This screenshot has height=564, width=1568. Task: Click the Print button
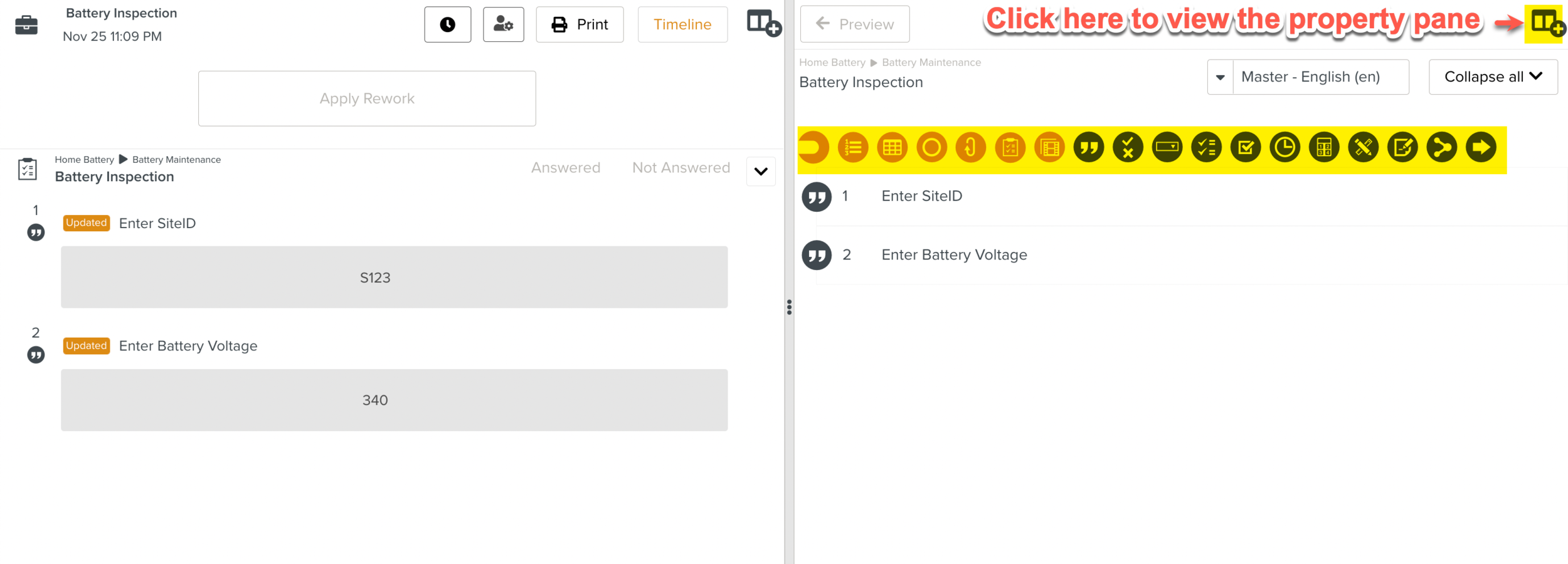point(580,24)
